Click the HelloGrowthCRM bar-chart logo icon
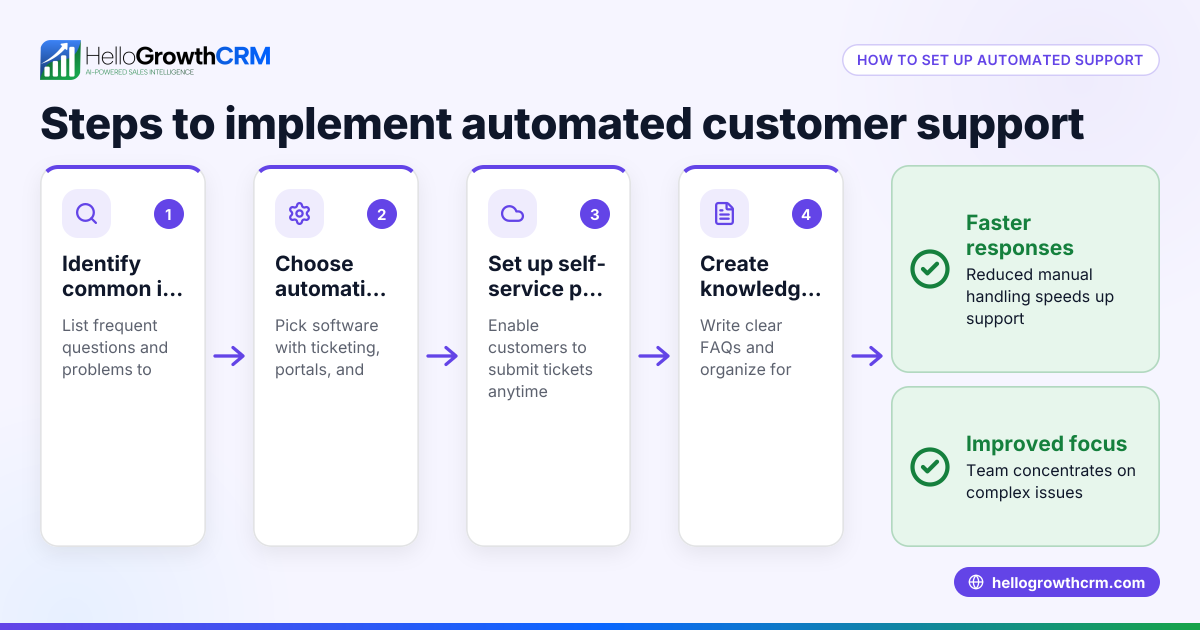1200x630 pixels. [60, 60]
